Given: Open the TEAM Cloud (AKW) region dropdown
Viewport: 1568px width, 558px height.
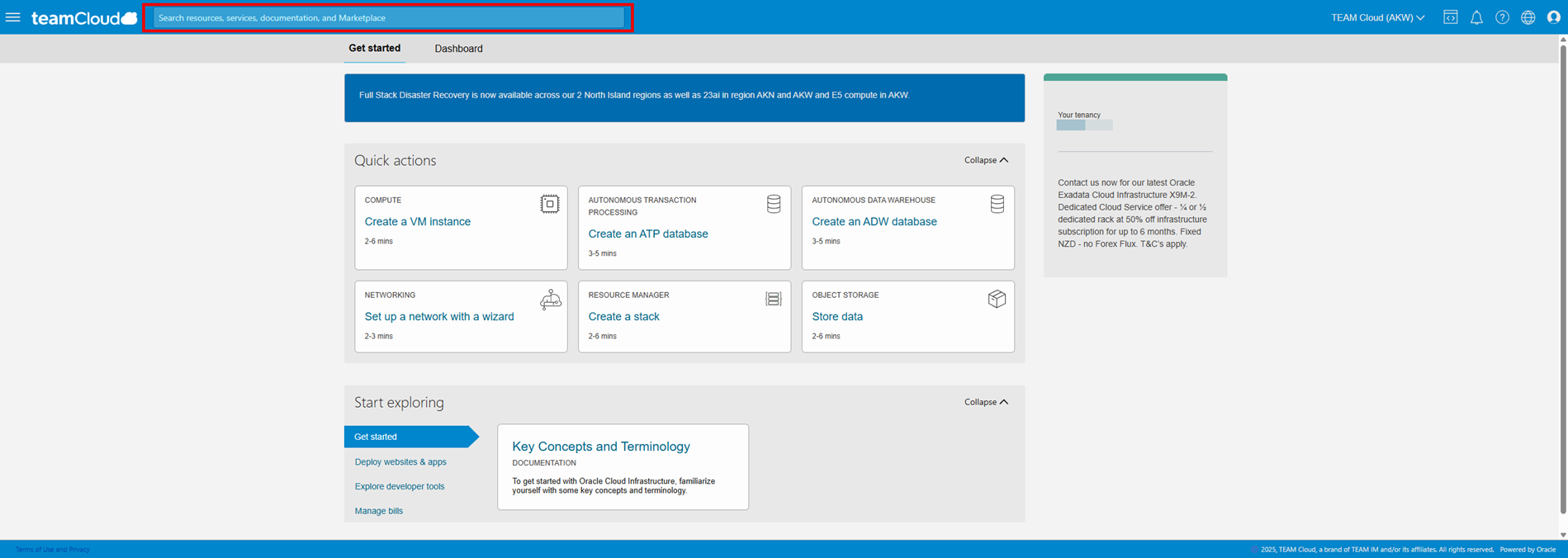Looking at the screenshot, I should (1377, 17).
